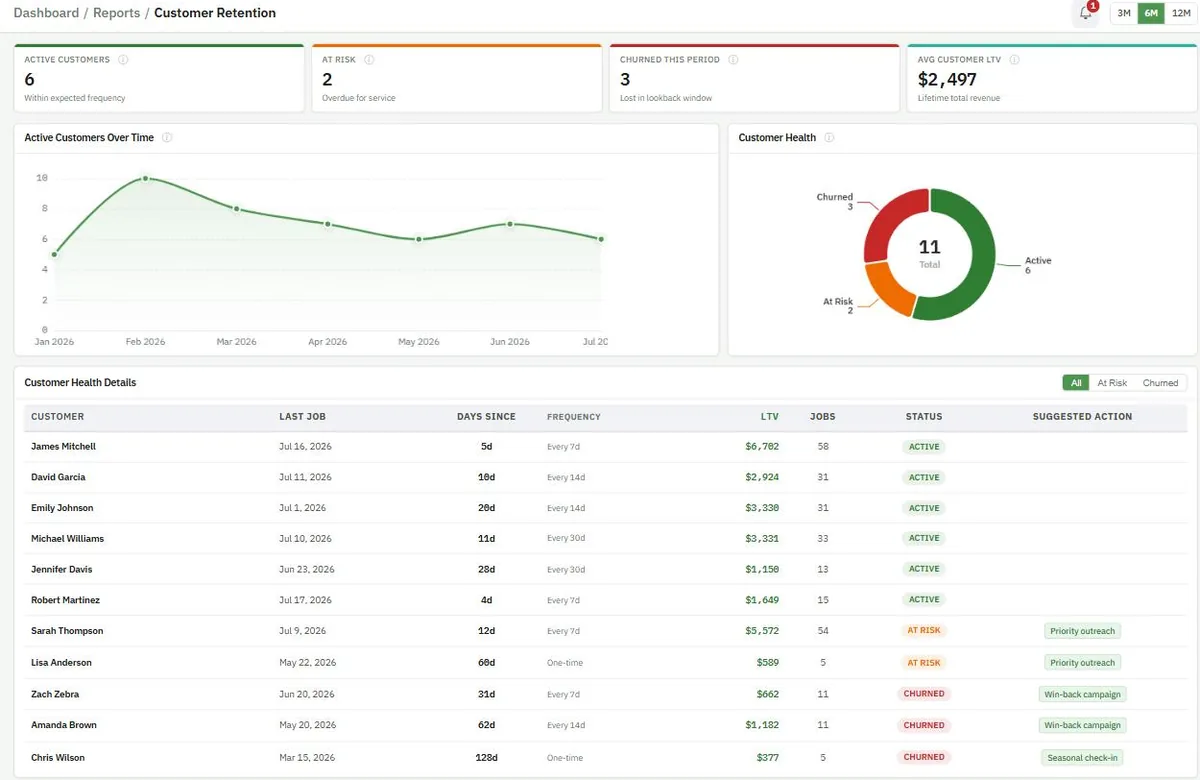1200x780 pixels.
Task: Click Lisa Anderson's One-time frequency
Action: (565, 663)
